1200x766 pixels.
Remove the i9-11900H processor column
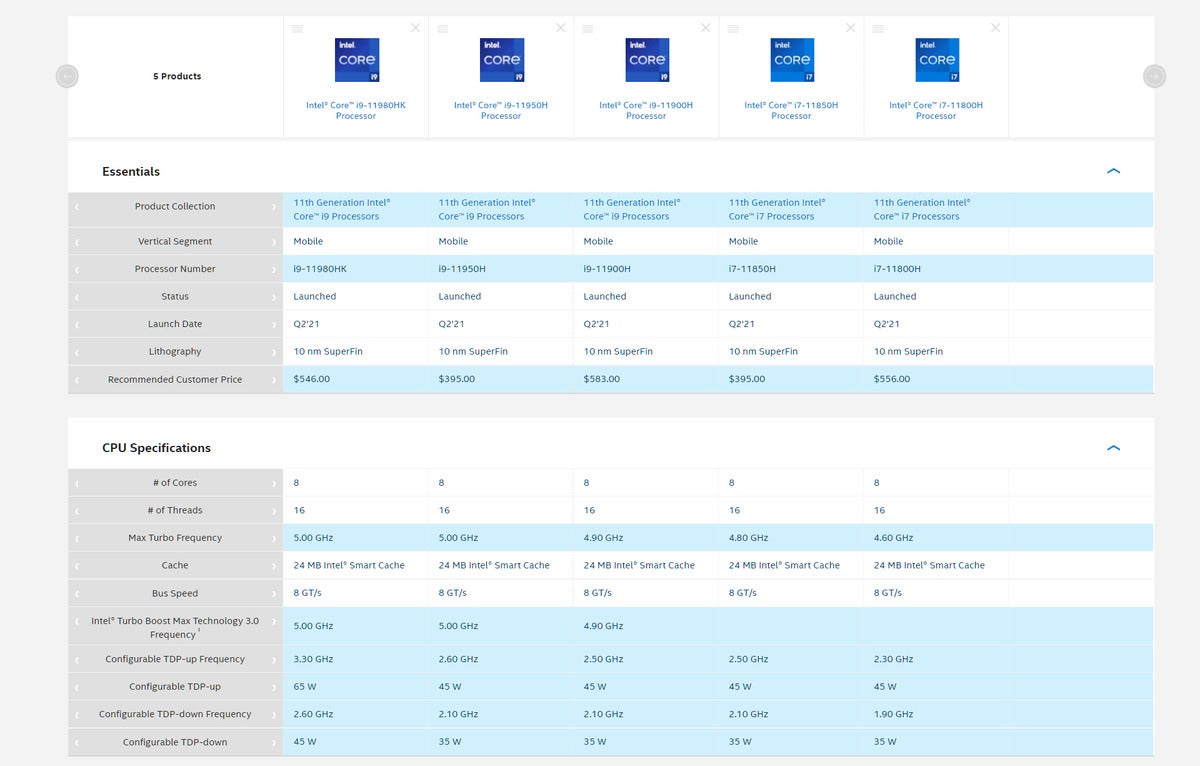tap(705, 28)
